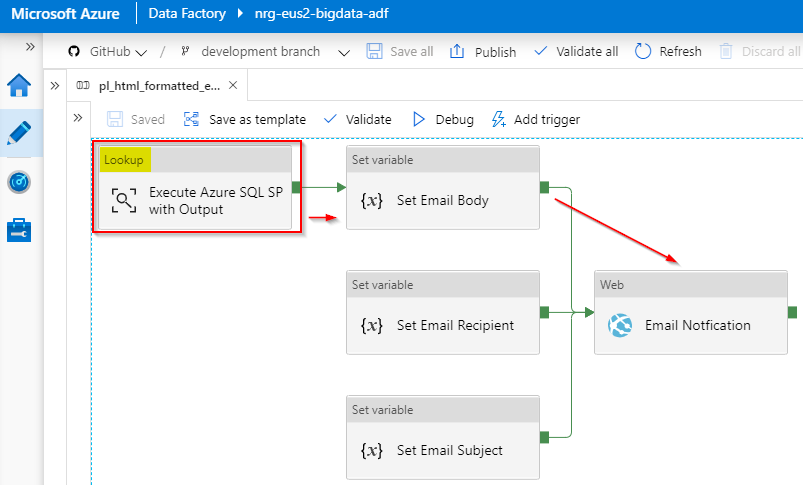The image size is (803, 485).
Task: Click Validate all
Action: [x=576, y=51]
